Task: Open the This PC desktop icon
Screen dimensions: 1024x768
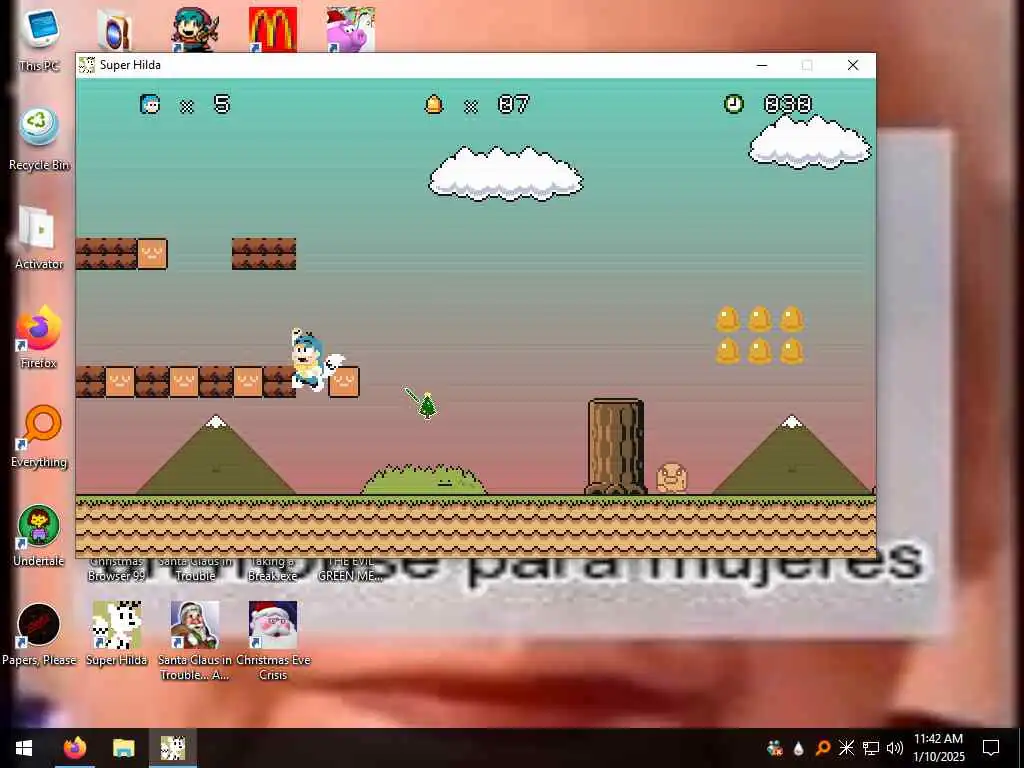Action: (39, 39)
